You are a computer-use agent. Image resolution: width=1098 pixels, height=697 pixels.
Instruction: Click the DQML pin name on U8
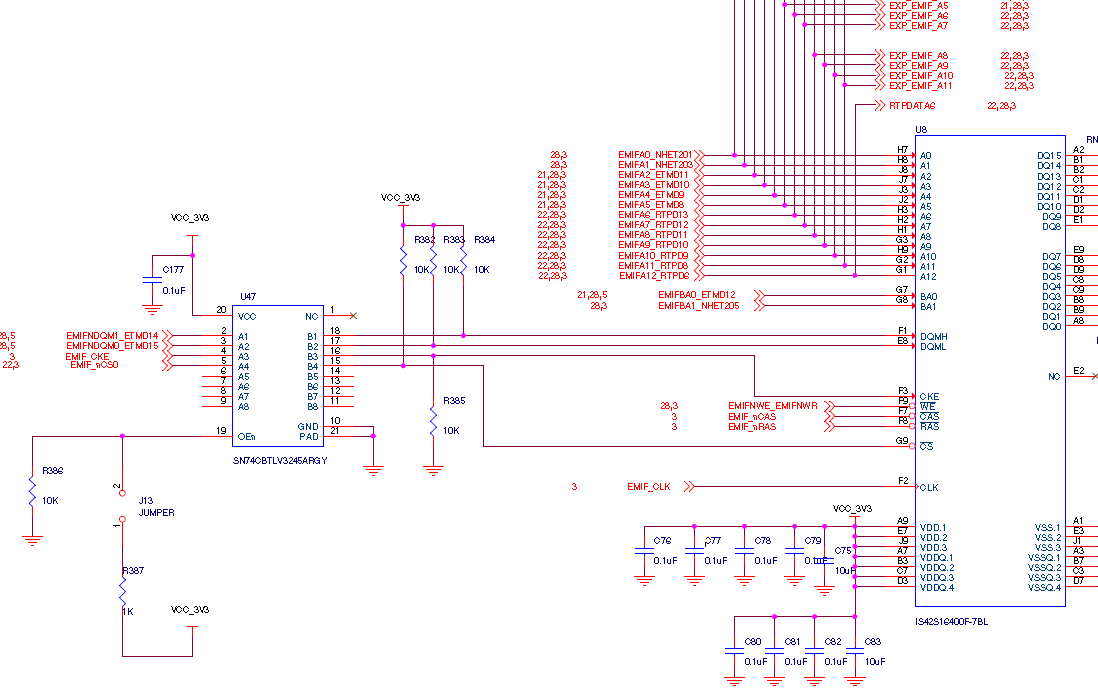[x=933, y=347]
